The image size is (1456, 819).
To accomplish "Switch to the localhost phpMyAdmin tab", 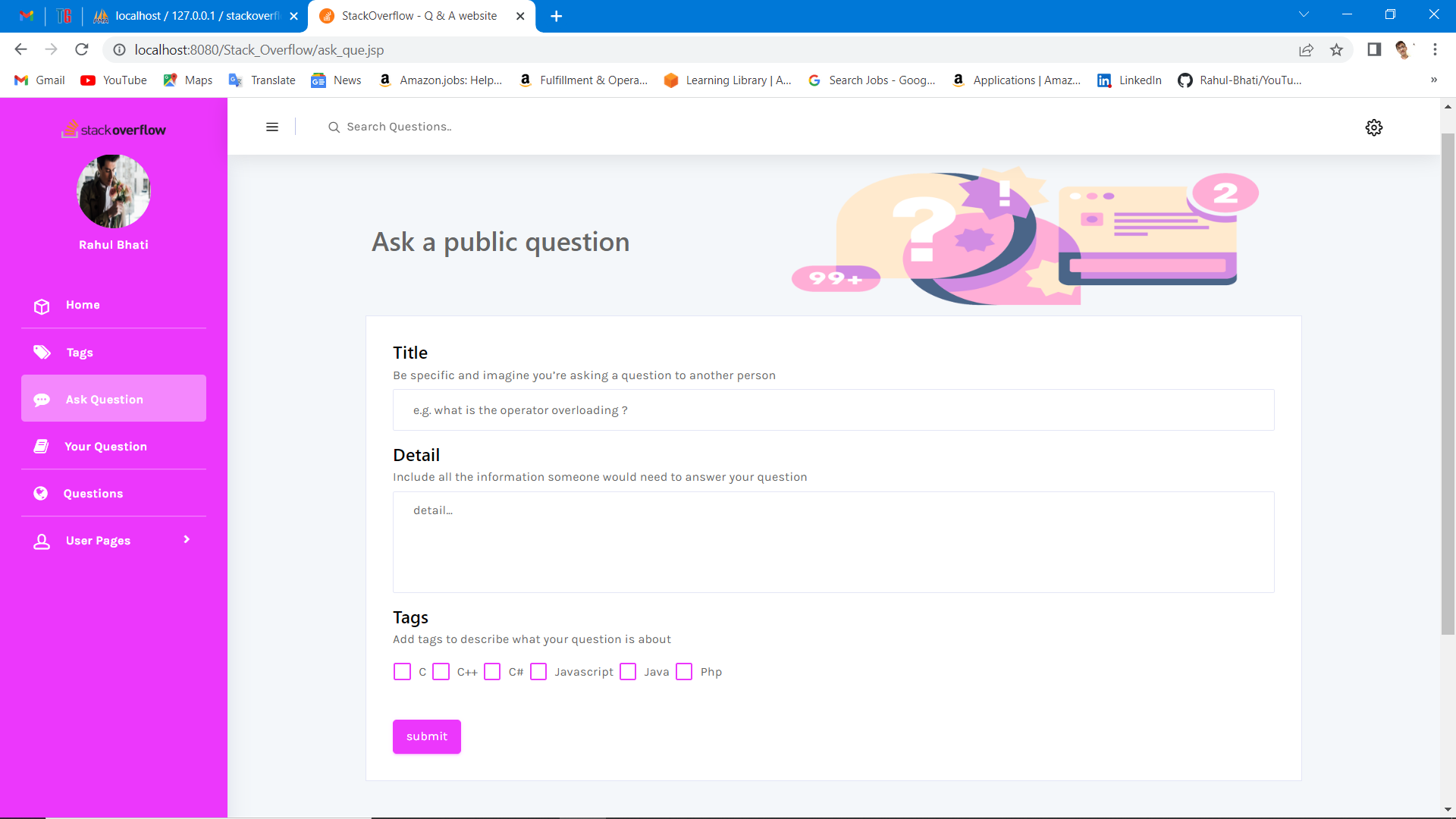I will (x=196, y=16).
